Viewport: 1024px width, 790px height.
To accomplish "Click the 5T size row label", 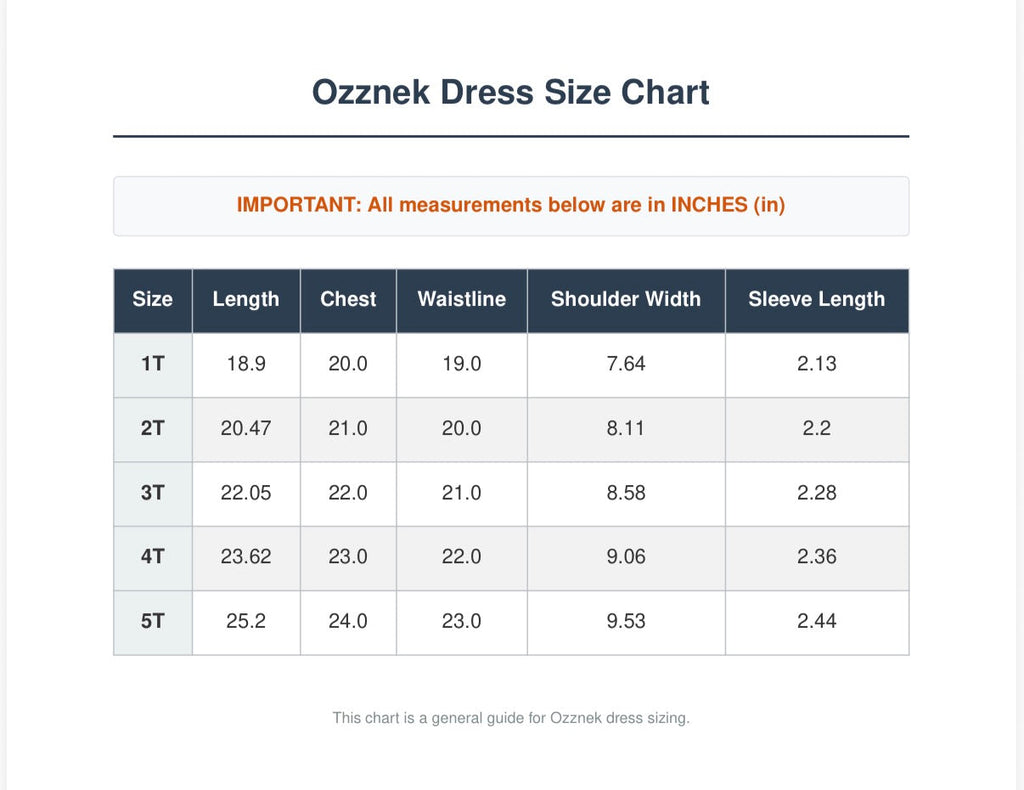I will pos(153,623).
